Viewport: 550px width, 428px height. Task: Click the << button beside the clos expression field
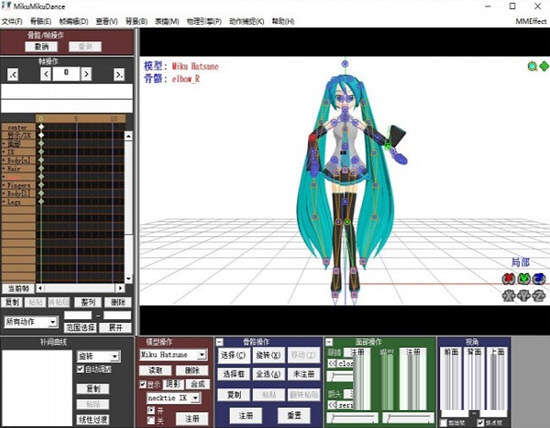click(332, 363)
